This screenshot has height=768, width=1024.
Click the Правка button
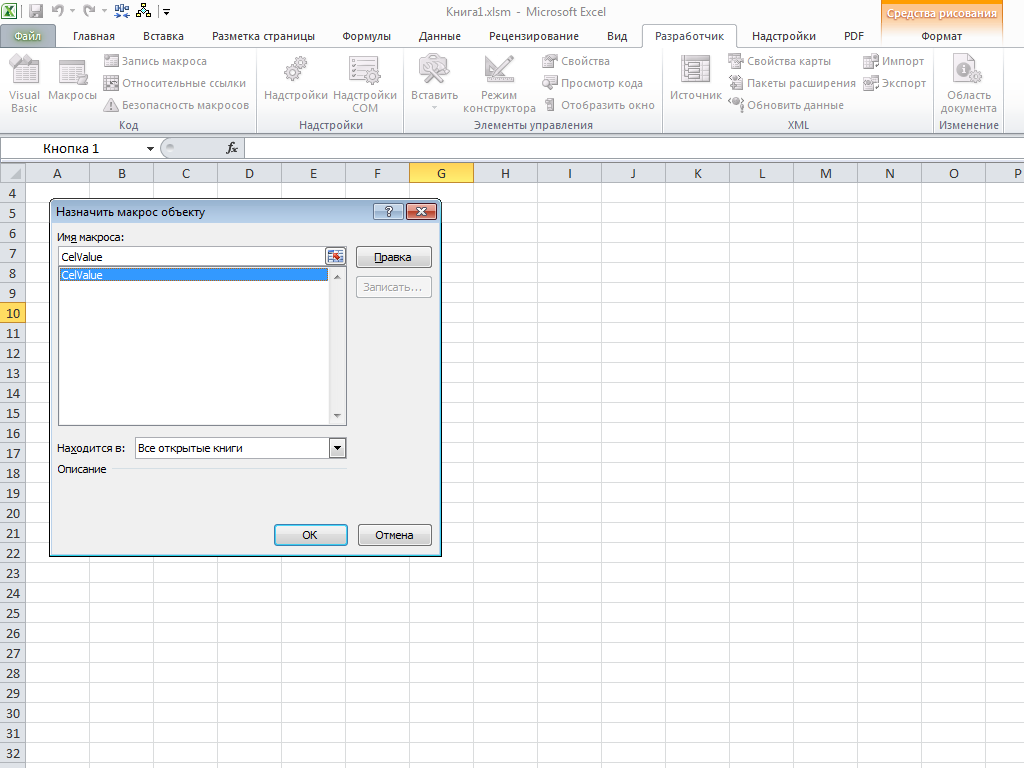(x=393, y=257)
